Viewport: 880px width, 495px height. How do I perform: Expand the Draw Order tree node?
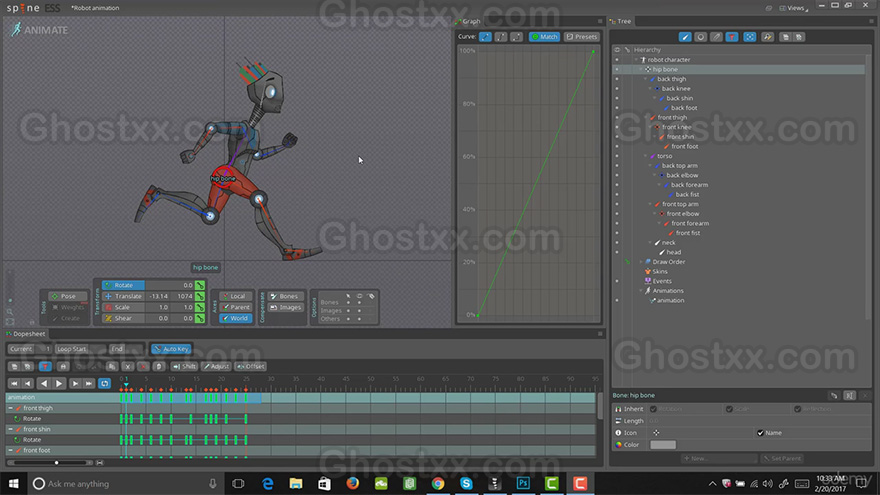pos(641,262)
